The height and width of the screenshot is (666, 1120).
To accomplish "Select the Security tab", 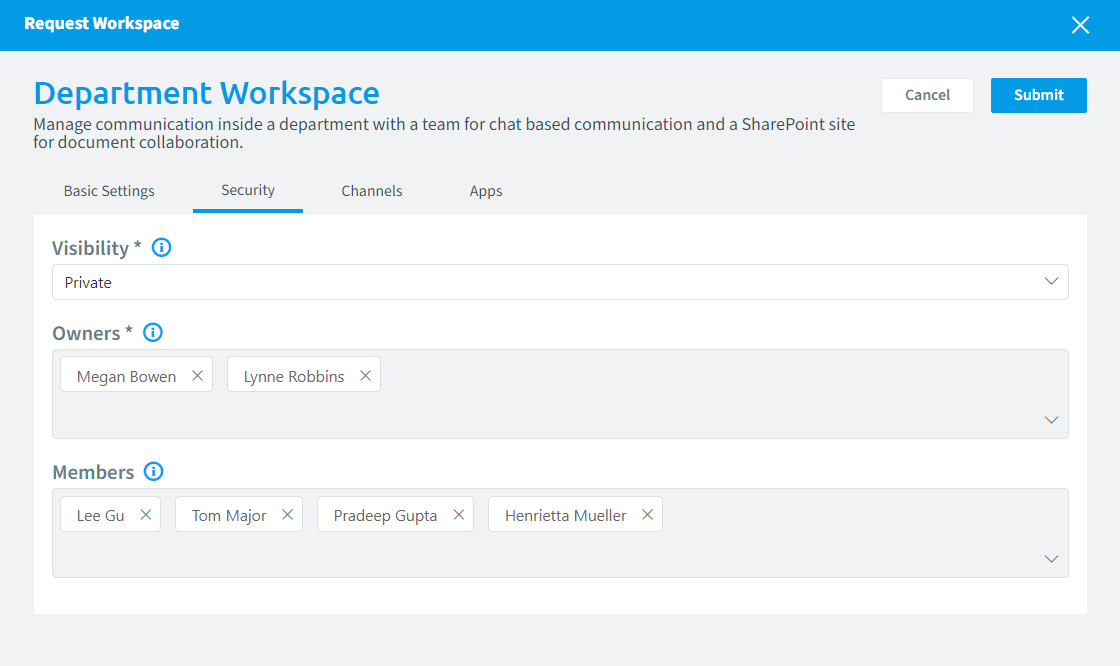I will 248,191.
